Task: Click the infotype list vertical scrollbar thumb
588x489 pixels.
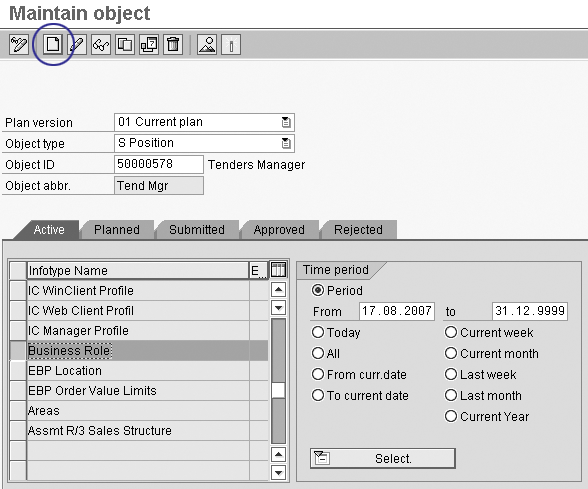Action: (x=278, y=390)
